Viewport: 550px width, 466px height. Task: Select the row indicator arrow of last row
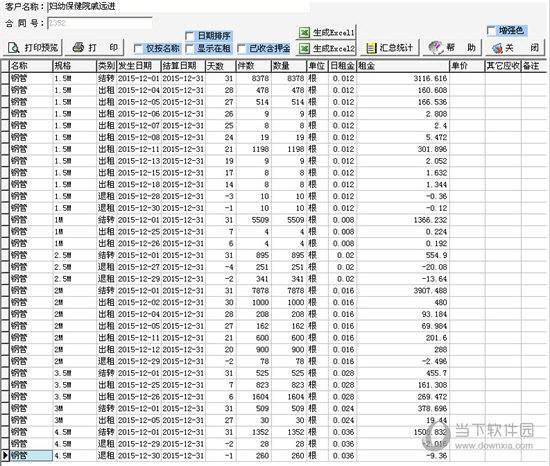5,456
